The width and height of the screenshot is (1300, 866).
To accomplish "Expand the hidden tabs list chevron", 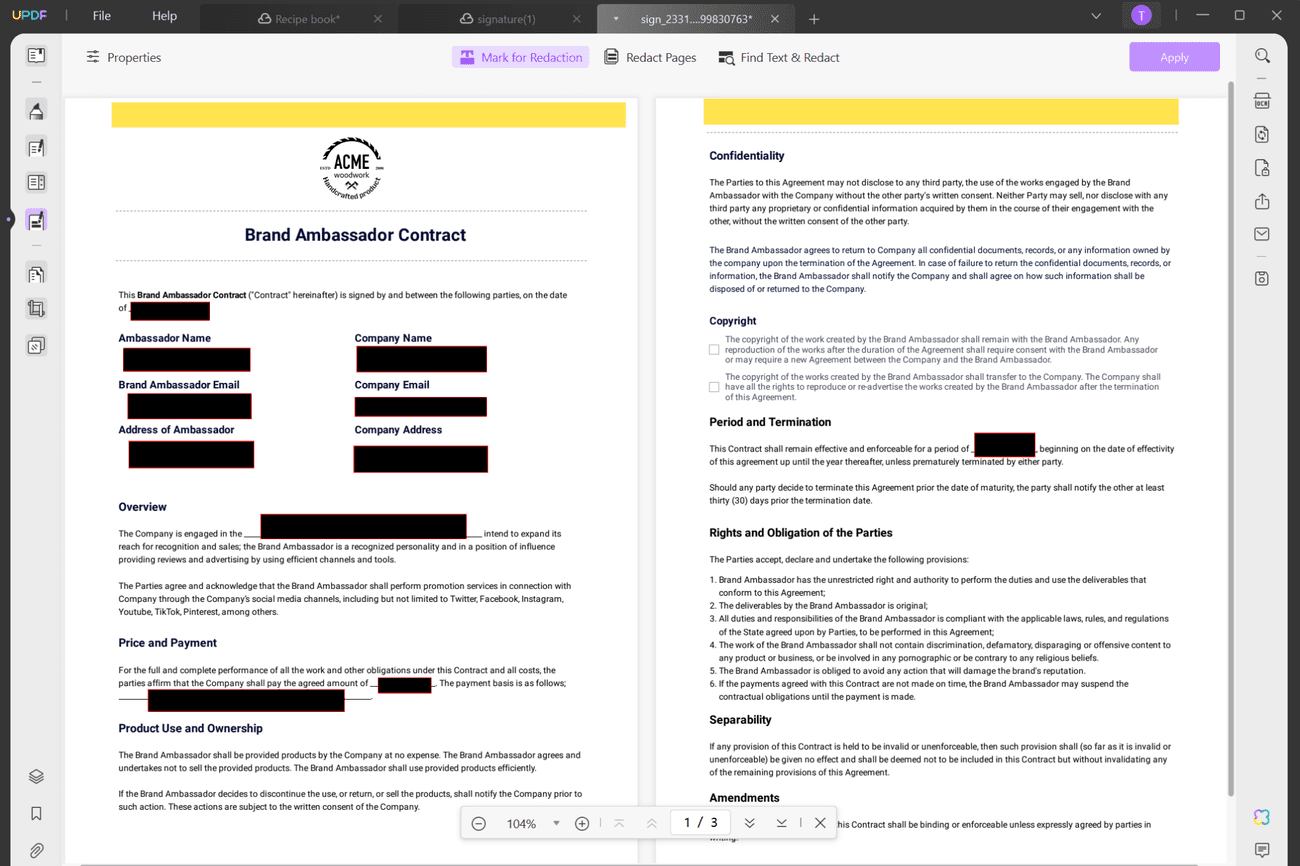I will click(x=1096, y=15).
